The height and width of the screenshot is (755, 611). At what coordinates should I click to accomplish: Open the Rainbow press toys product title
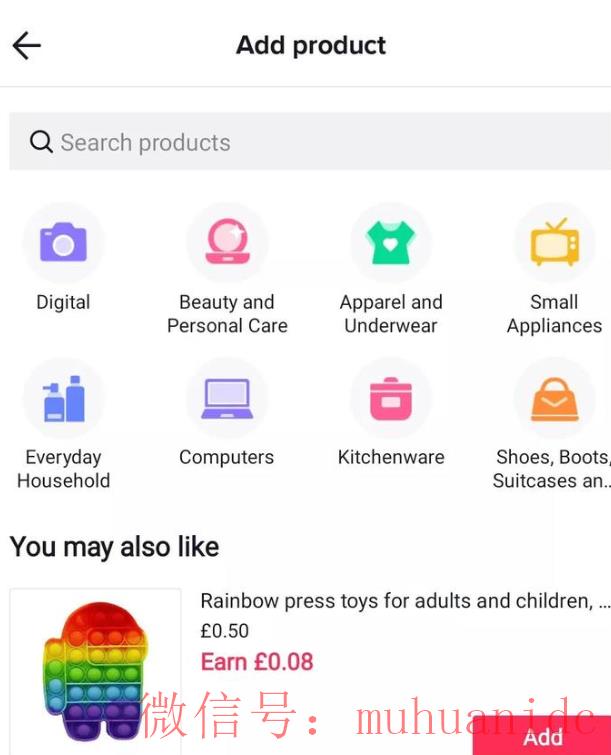click(404, 601)
